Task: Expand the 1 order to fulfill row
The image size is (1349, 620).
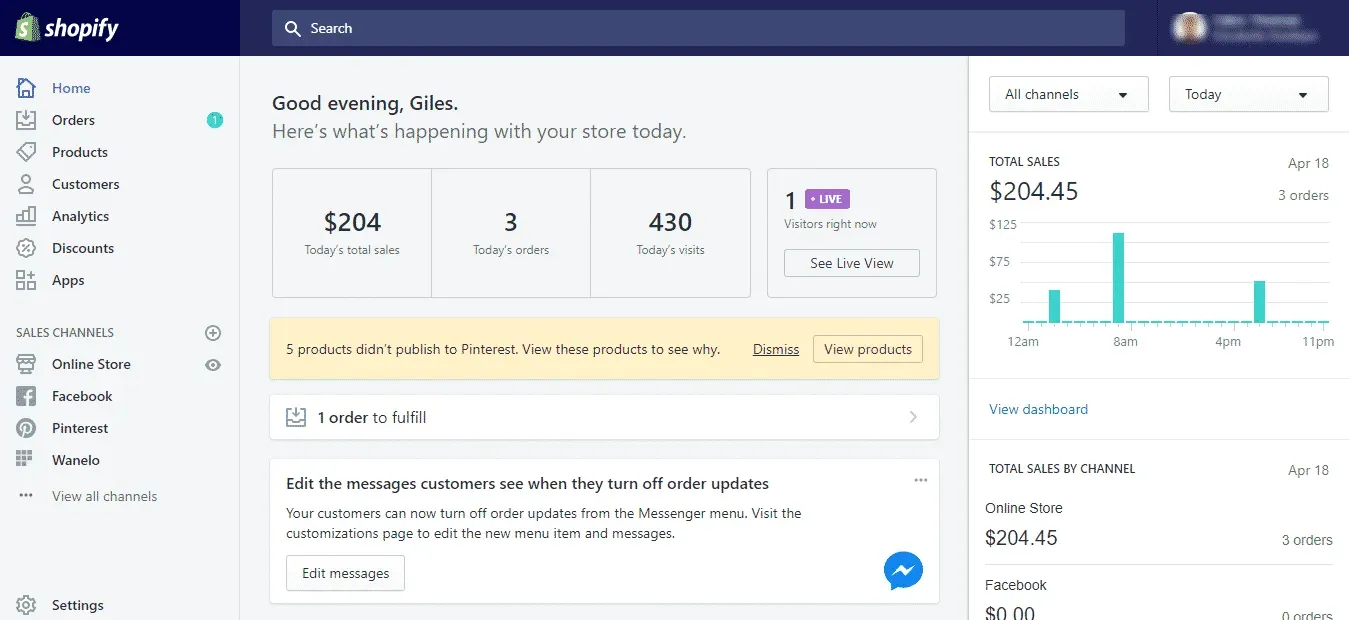Action: pyautogui.click(x=912, y=417)
